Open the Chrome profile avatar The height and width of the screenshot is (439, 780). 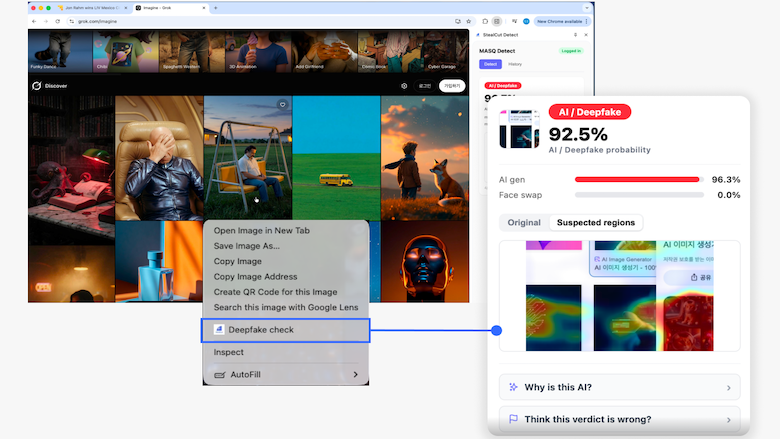pyautogui.click(x=526, y=21)
